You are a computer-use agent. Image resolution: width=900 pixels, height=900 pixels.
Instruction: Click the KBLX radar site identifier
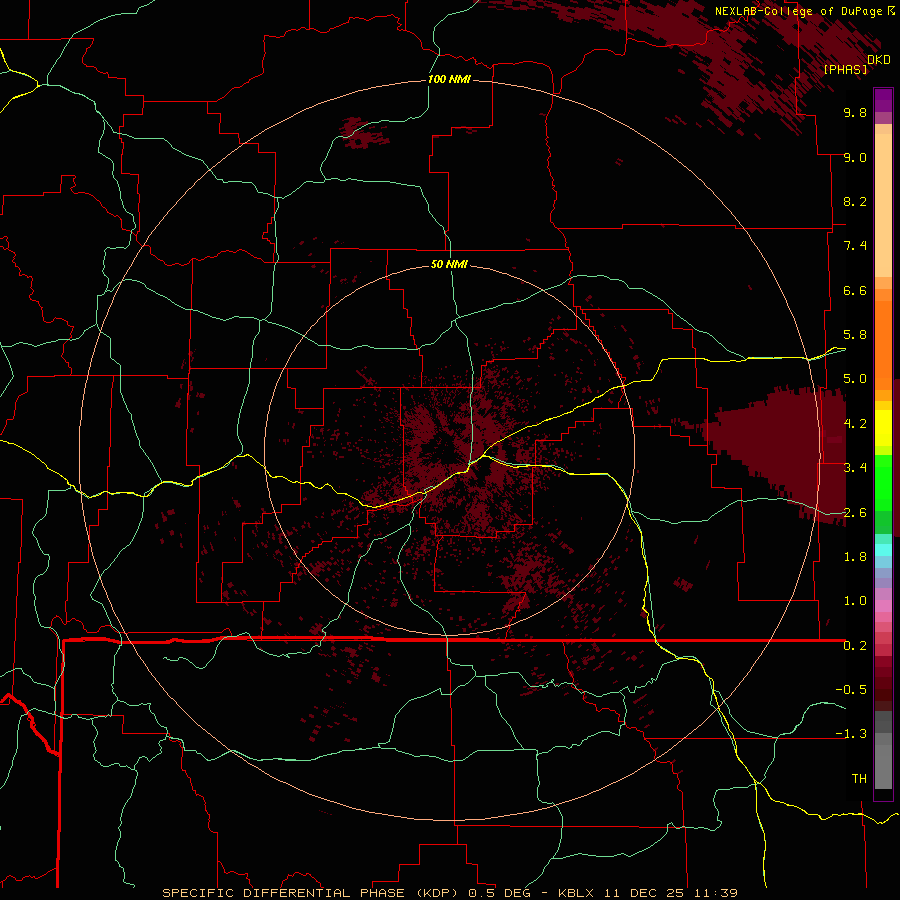pos(576,893)
